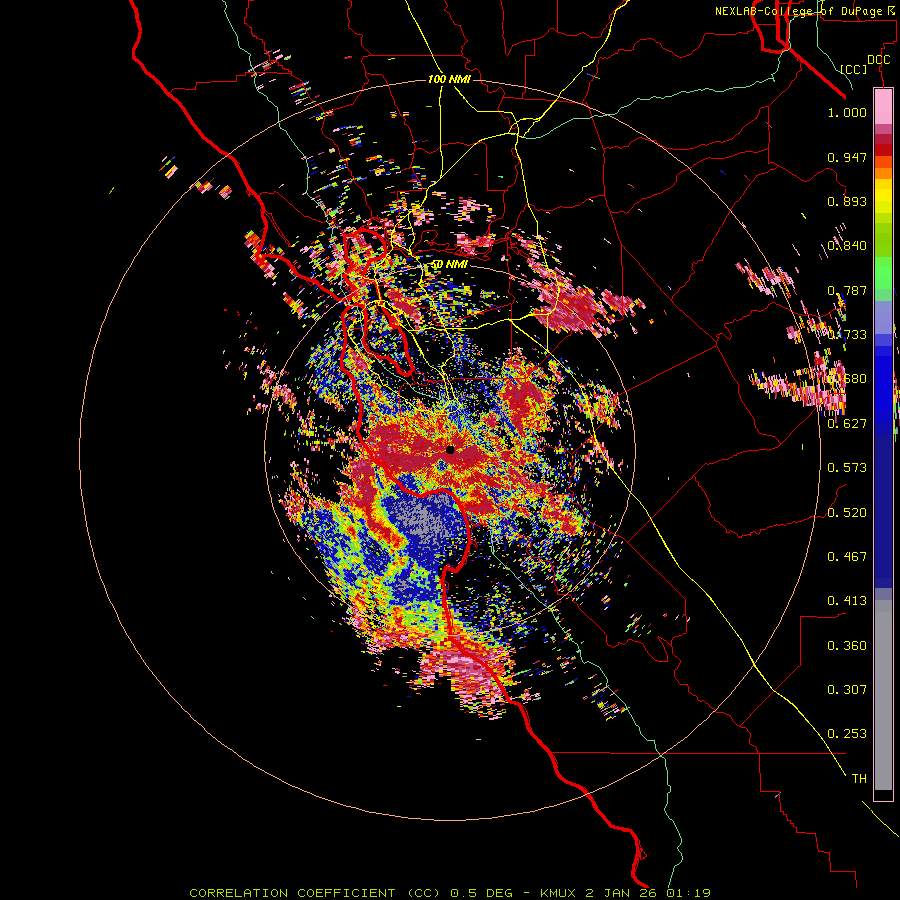Select the 0.627 scale value
Image resolution: width=900 pixels, height=900 pixels.
(847, 424)
